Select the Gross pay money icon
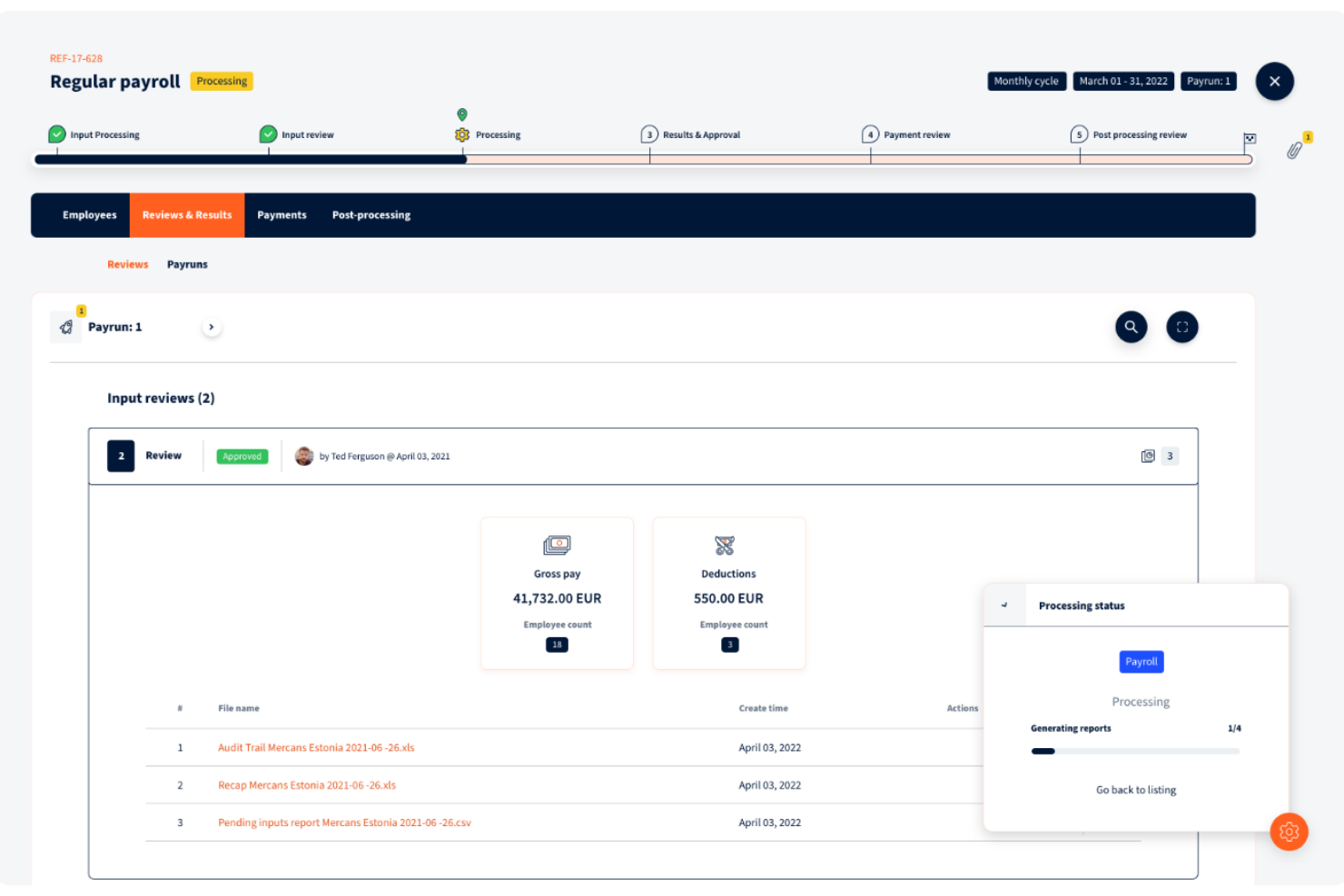The width and height of the screenshot is (1344, 896). click(x=557, y=545)
